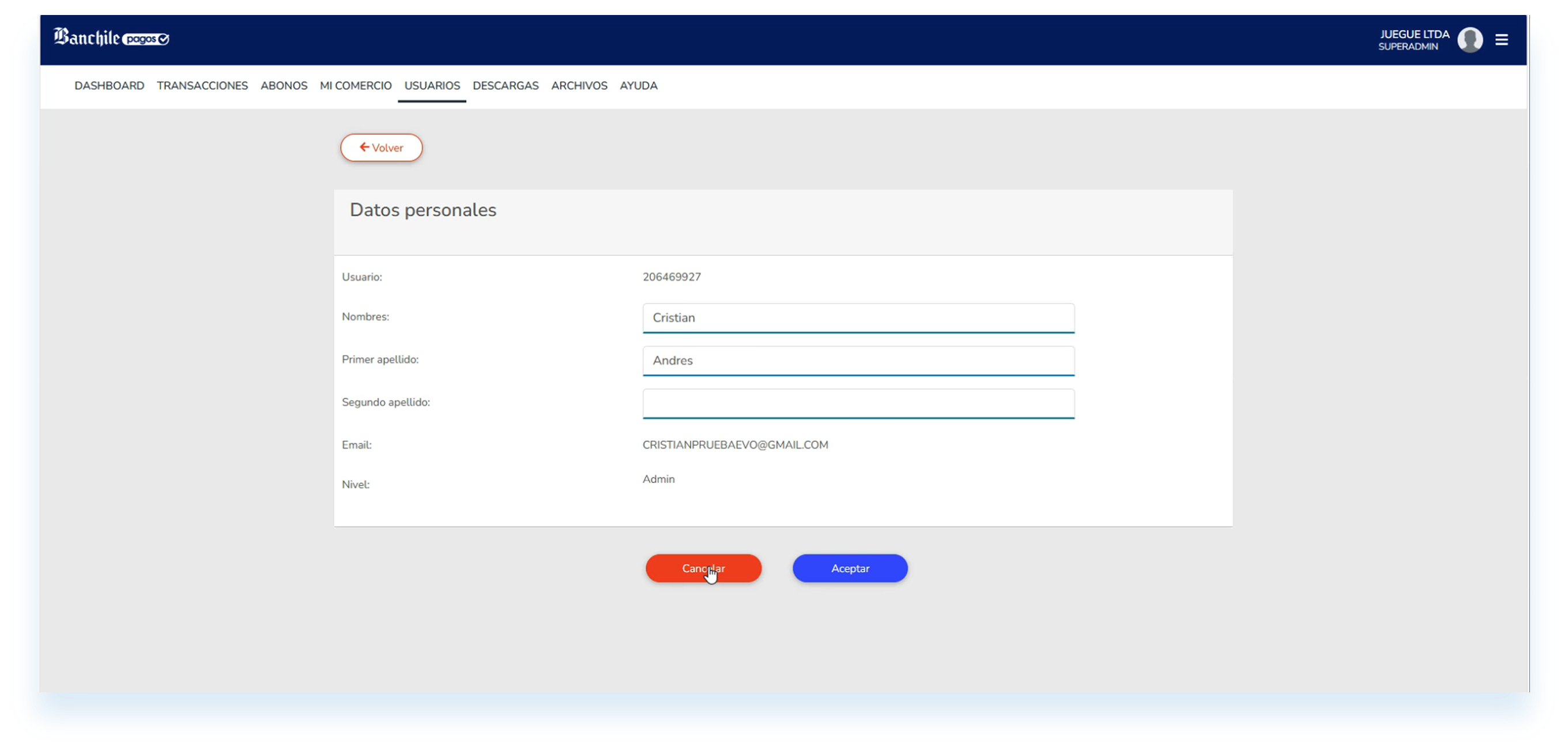Open the hamburger menu icon
The height and width of the screenshot is (754, 1568).
coord(1501,40)
